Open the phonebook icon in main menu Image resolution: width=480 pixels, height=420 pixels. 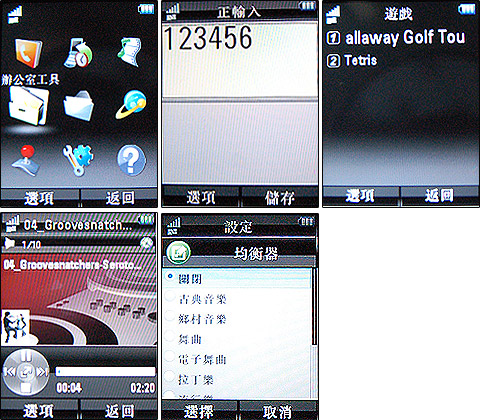click(x=29, y=53)
